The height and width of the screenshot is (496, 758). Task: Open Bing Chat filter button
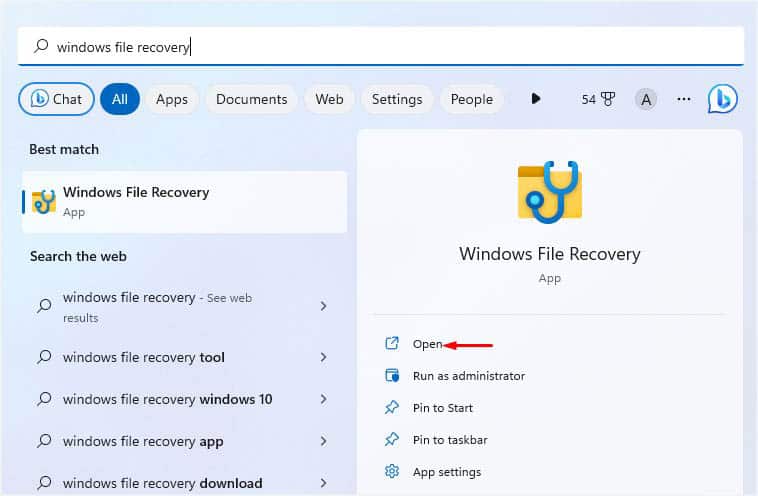point(56,99)
